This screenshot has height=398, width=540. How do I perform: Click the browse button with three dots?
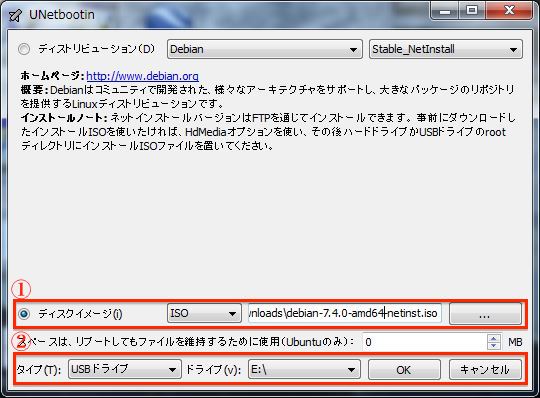pos(485,314)
